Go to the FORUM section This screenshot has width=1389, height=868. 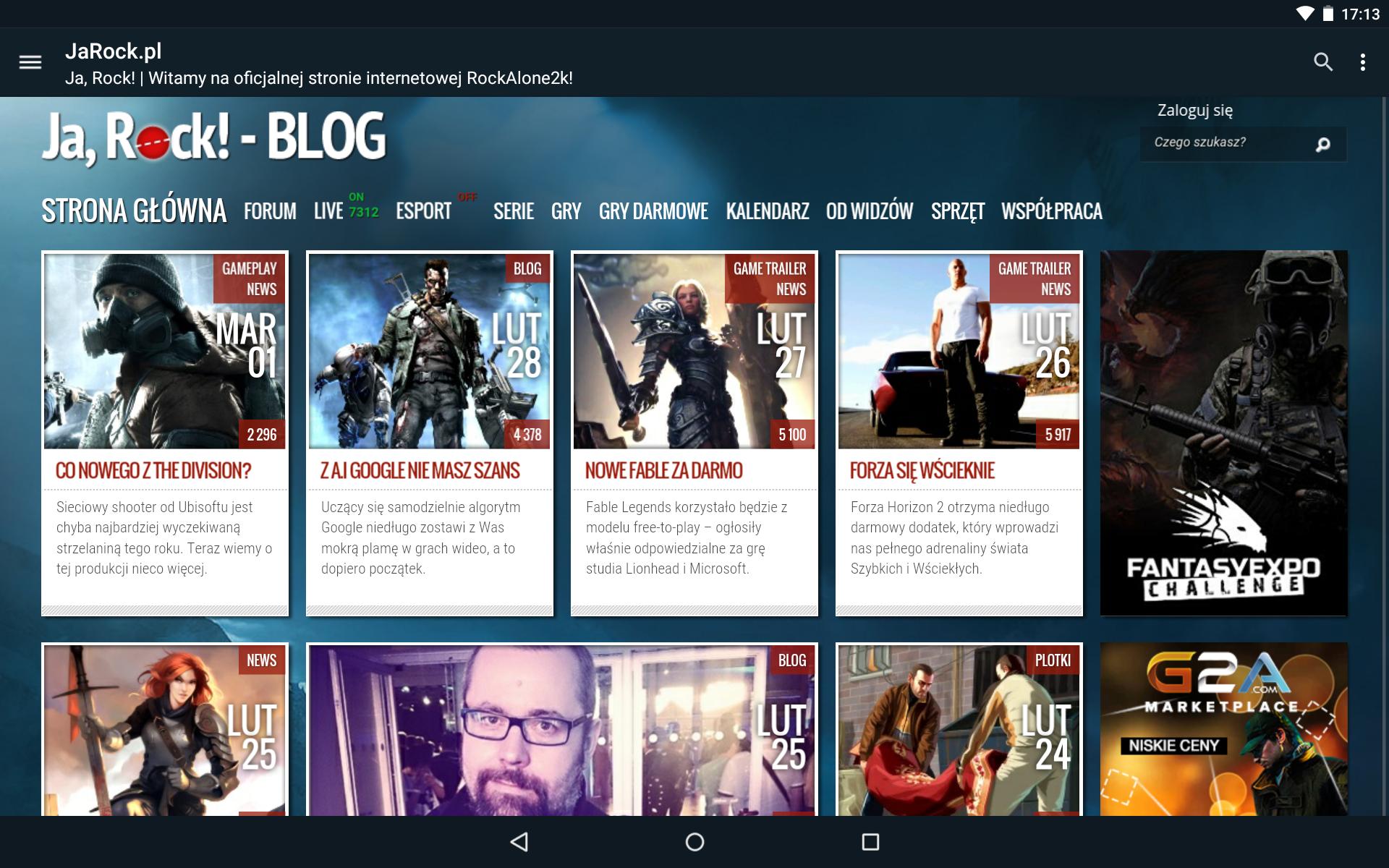tap(270, 211)
